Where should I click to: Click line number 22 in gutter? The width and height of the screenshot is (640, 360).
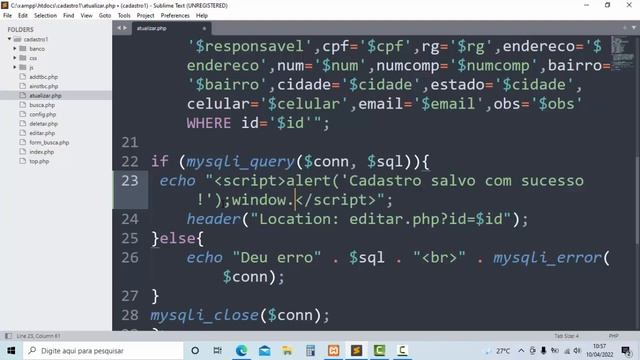click(130, 162)
